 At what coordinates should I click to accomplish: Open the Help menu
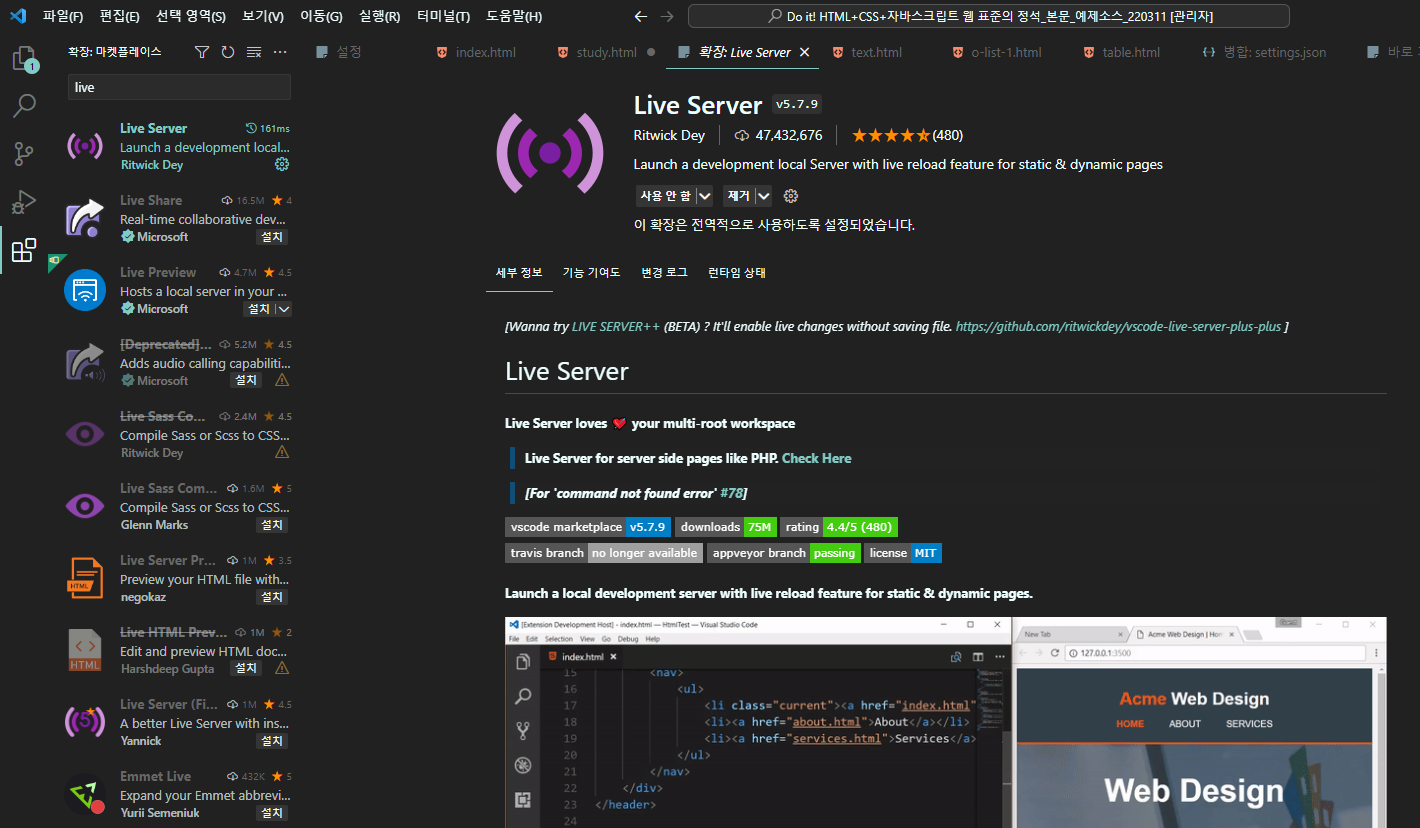tap(514, 16)
